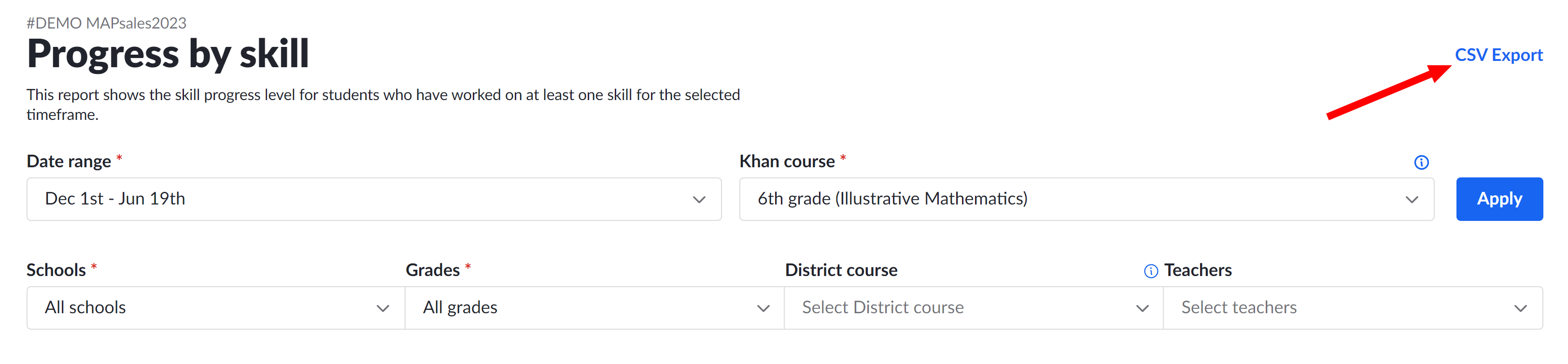Click the Select teachers chevron arrow

pyautogui.click(x=1521, y=308)
